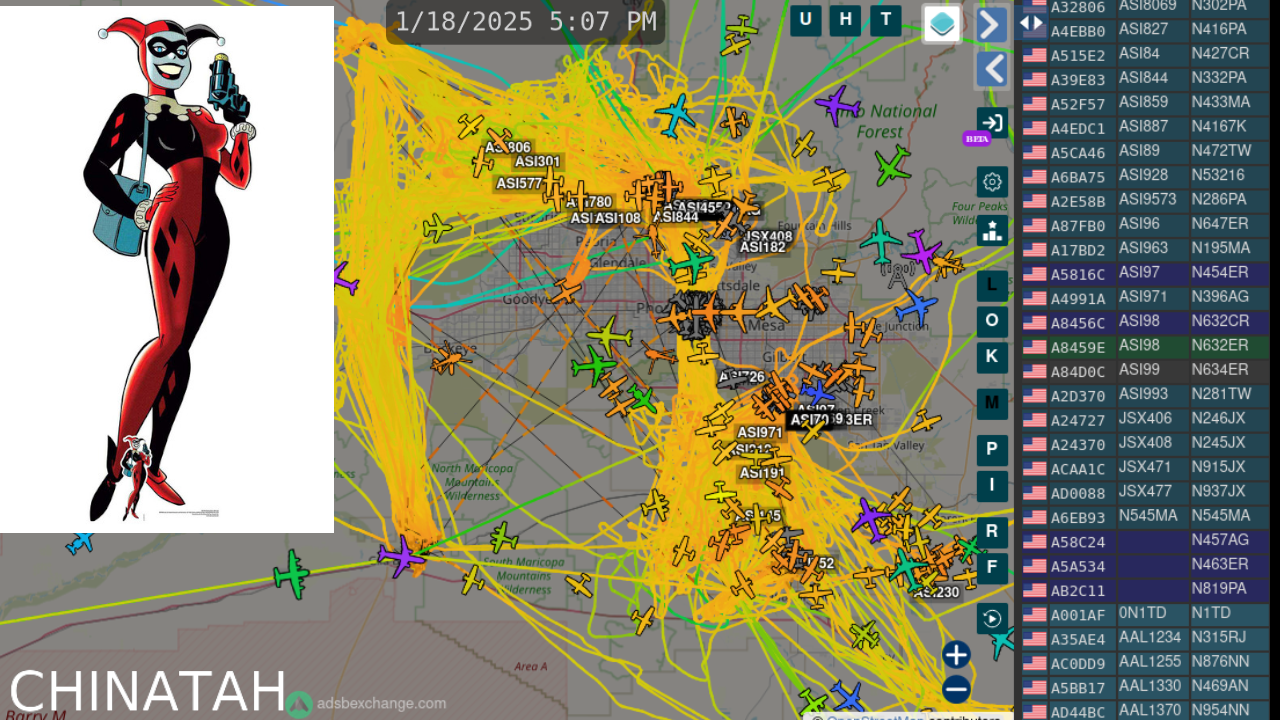This screenshot has height=720, width=1280.
Task: Select hex A17BD2 in the aircraft table
Action: [1078, 250]
